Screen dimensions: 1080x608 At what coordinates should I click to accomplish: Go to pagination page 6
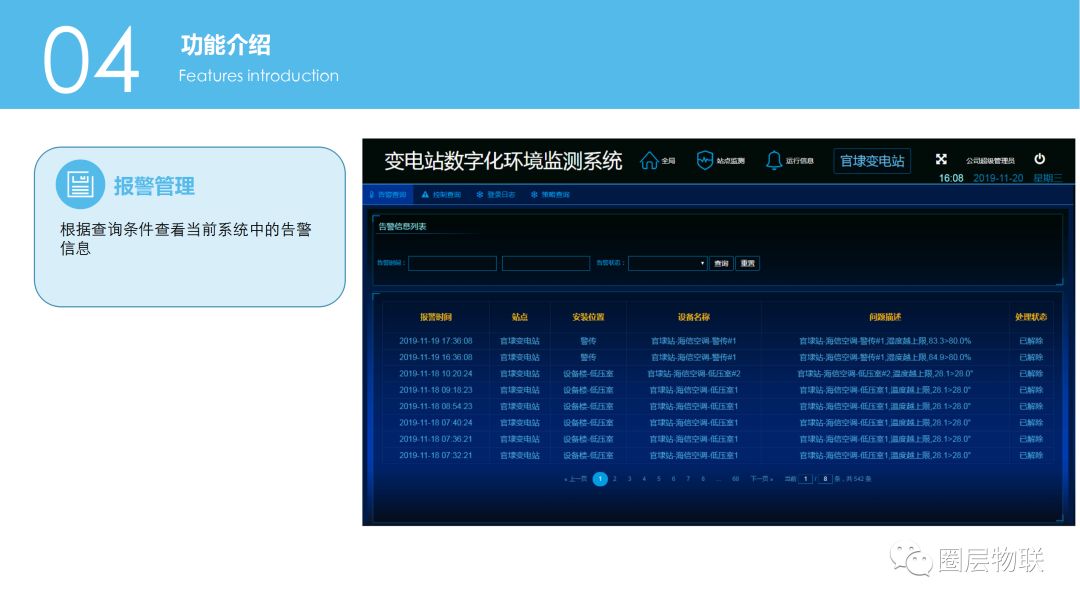pos(673,479)
